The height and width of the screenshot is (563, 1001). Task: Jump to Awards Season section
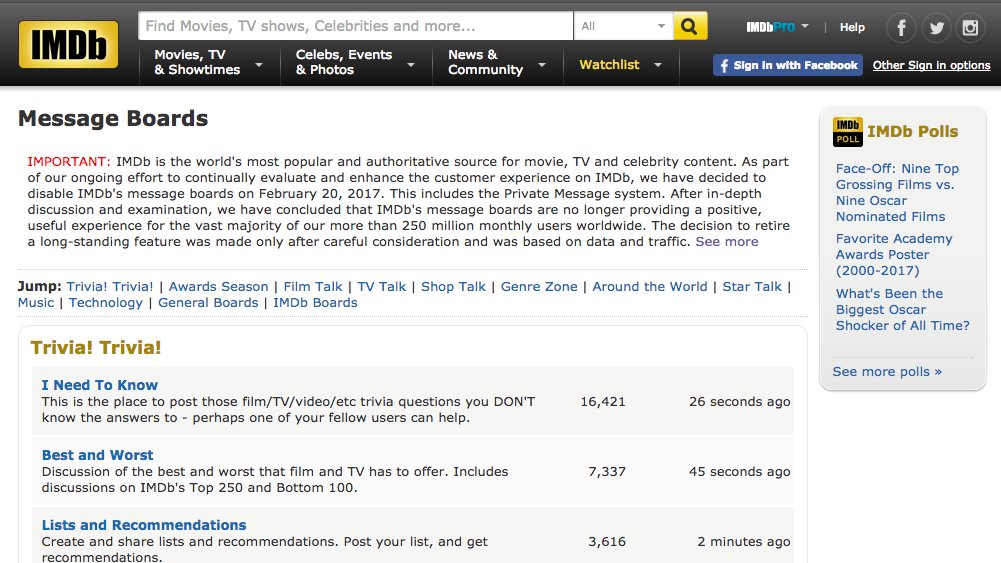tap(218, 287)
